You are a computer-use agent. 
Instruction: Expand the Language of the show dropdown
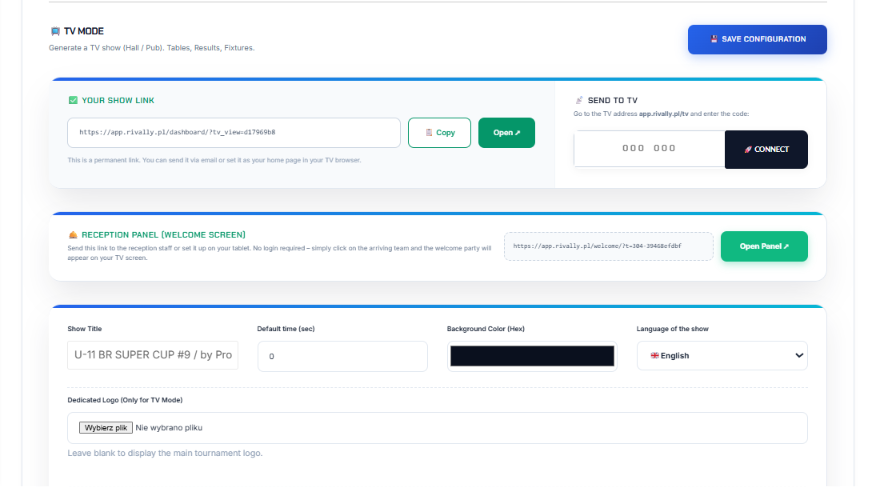[x=722, y=356]
